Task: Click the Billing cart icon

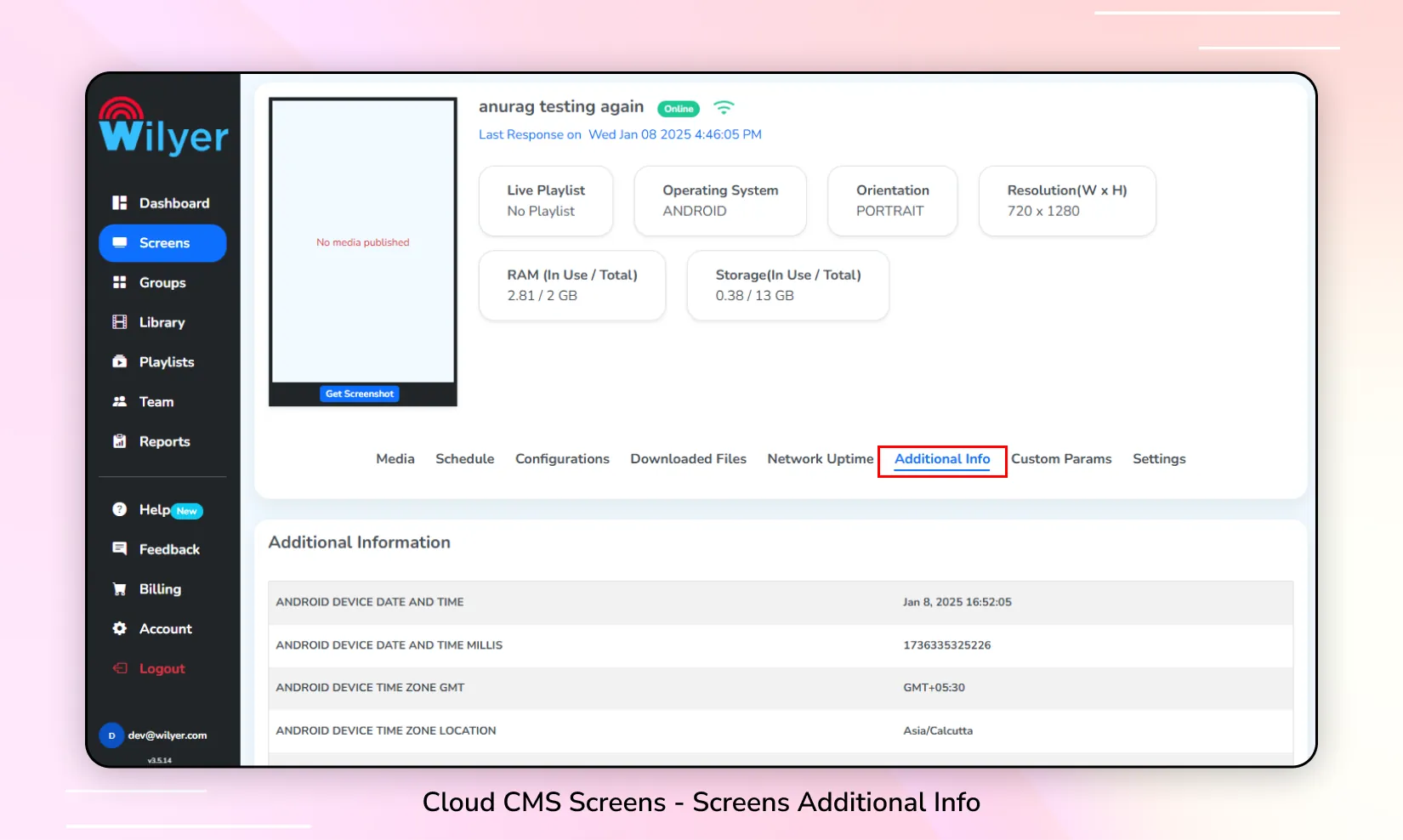Action: tap(120, 588)
